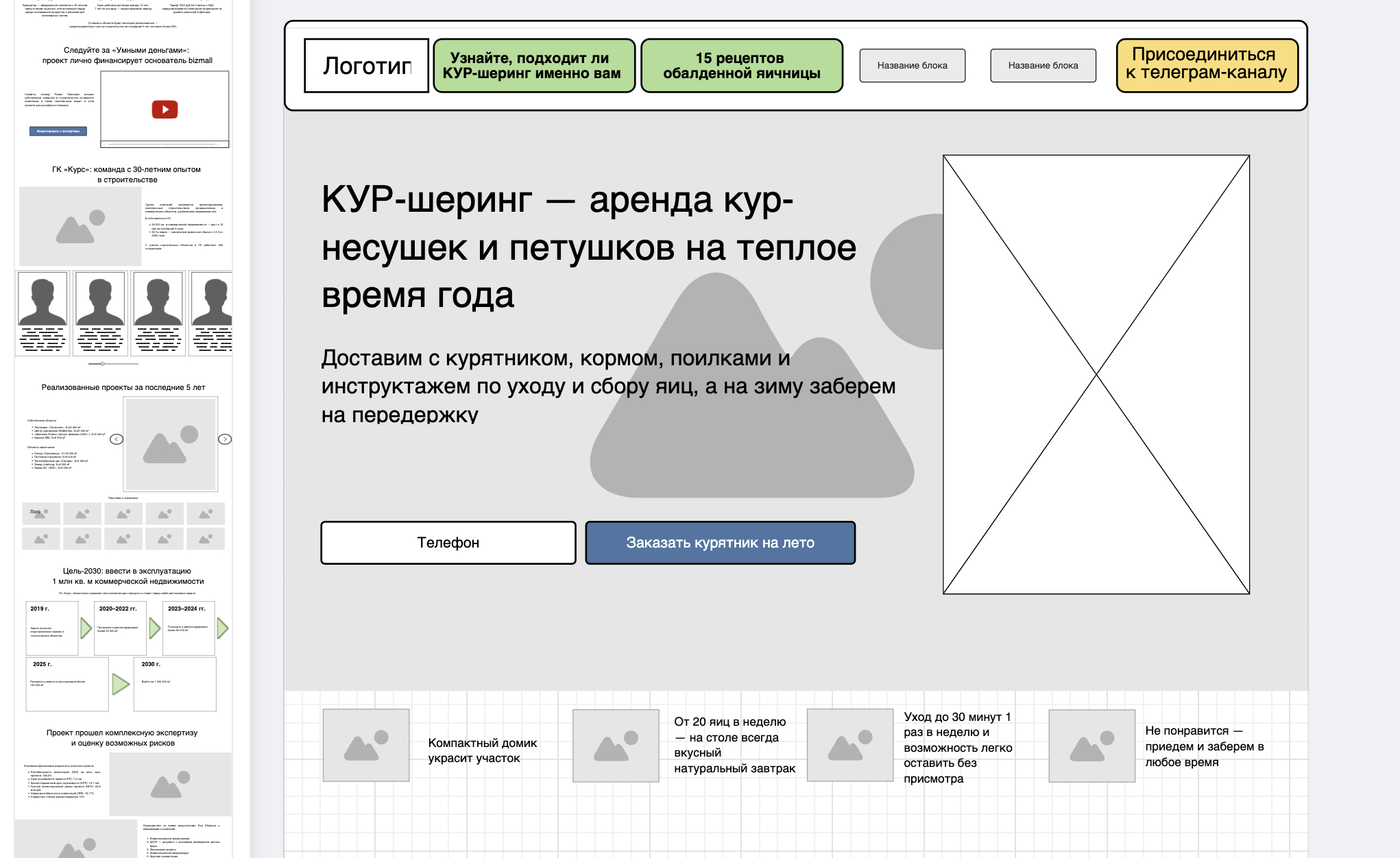The height and width of the screenshot is (858, 1400).
Task: Click image icon beside 'Уход до 30 минут'
Action: coord(850,745)
